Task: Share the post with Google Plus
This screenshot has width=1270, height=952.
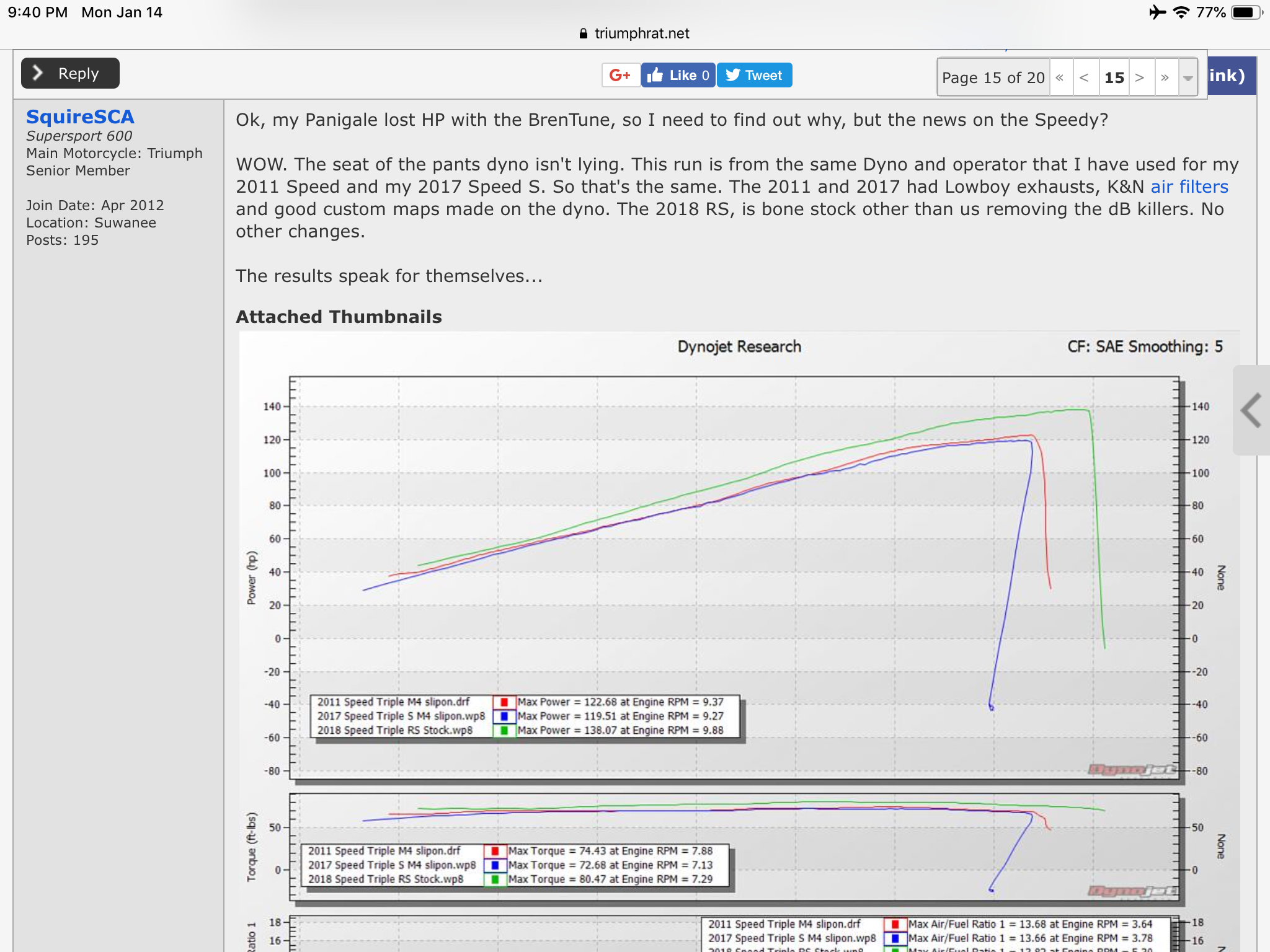Action: tap(620, 76)
